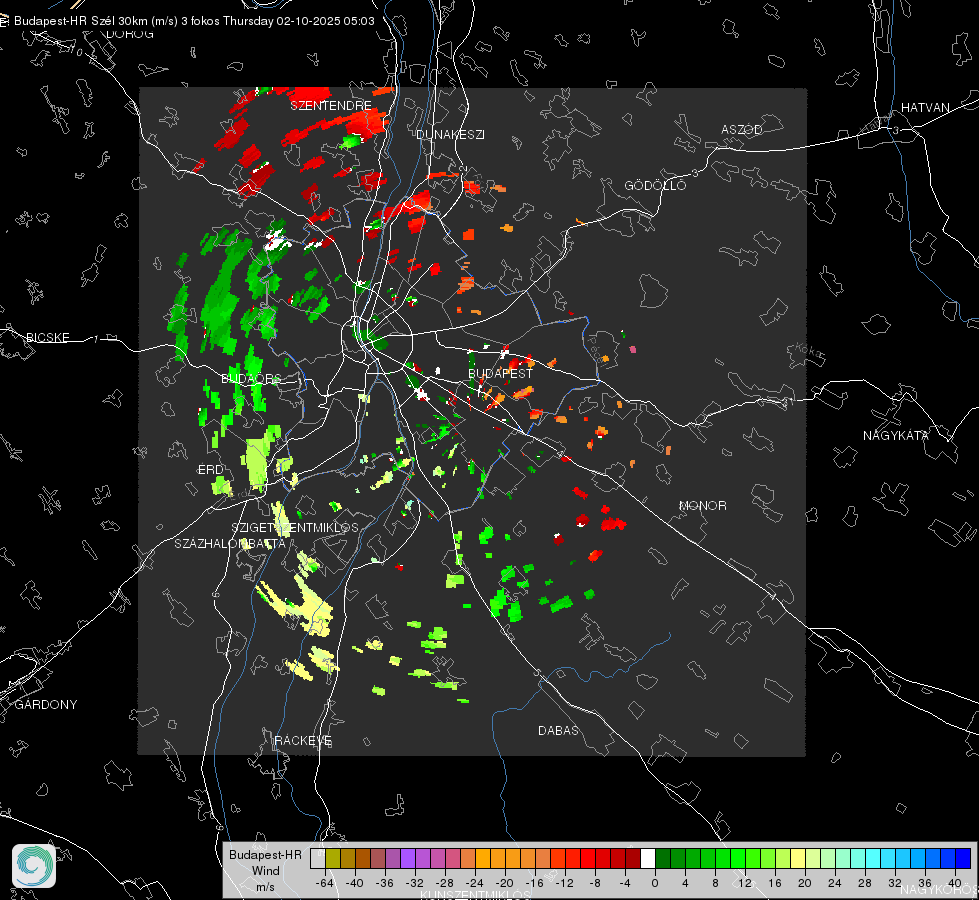Image resolution: width=979 pixels, height=900 pixels.
Task: Click the SZÁZHALOMBATTA label
Action: 230,543
